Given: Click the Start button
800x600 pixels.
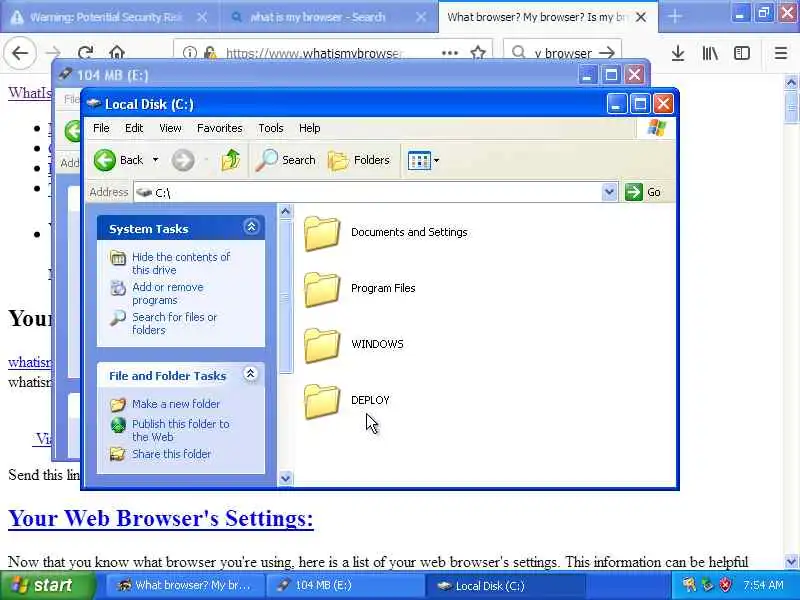Looking at the screenshot, I should (x=47, y=585).
